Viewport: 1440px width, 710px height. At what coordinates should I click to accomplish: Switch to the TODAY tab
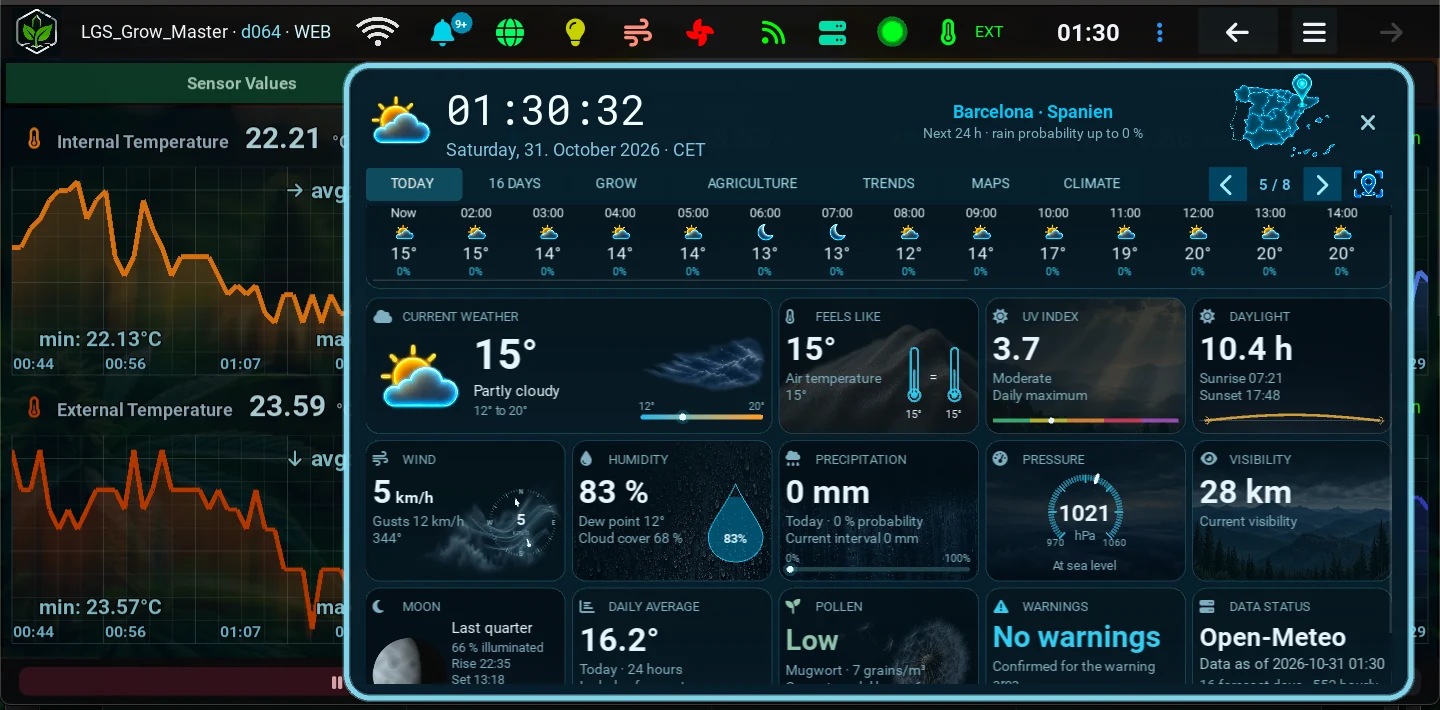click(413, 183)
